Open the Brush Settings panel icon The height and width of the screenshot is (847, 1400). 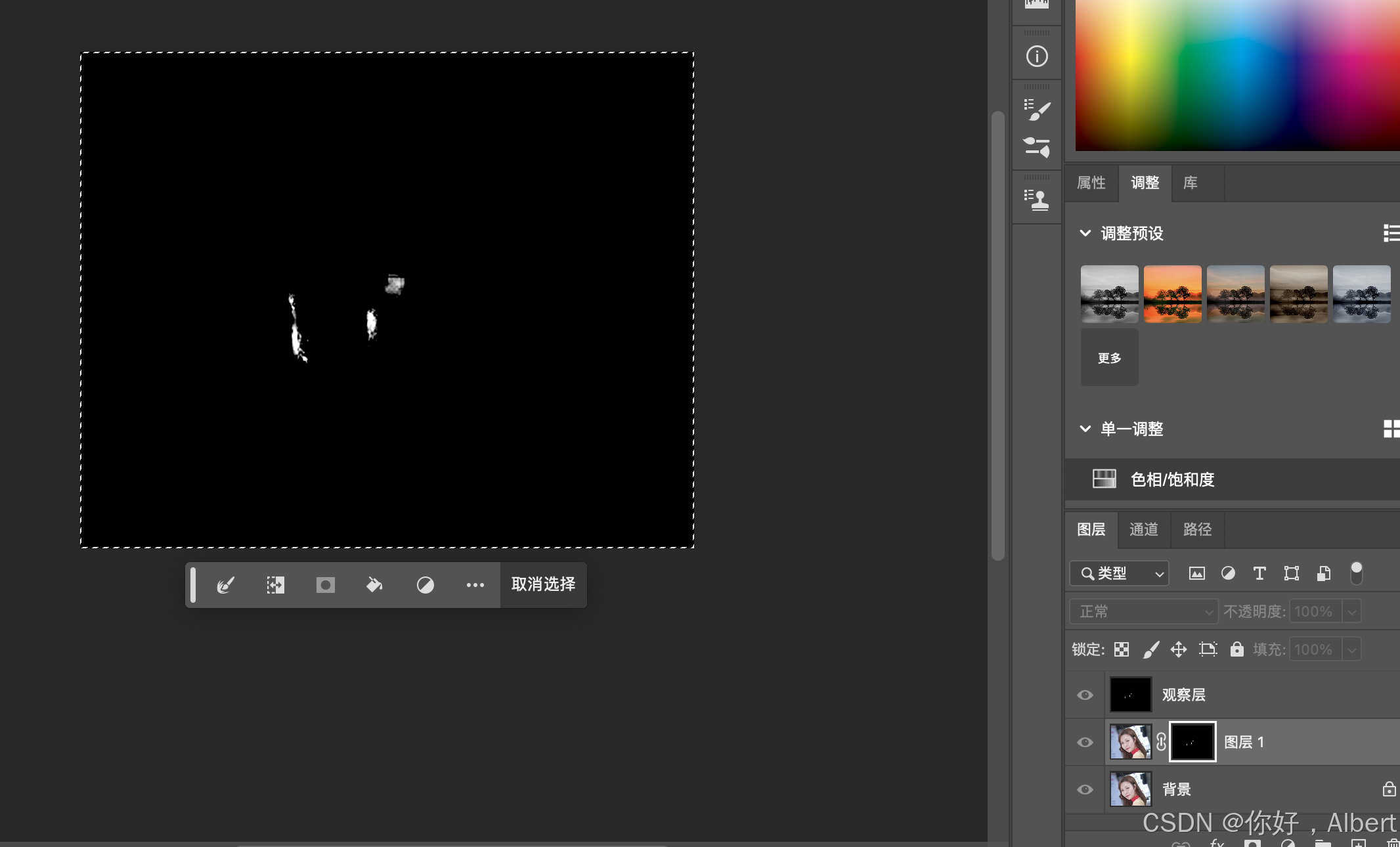coord(1037,110)
